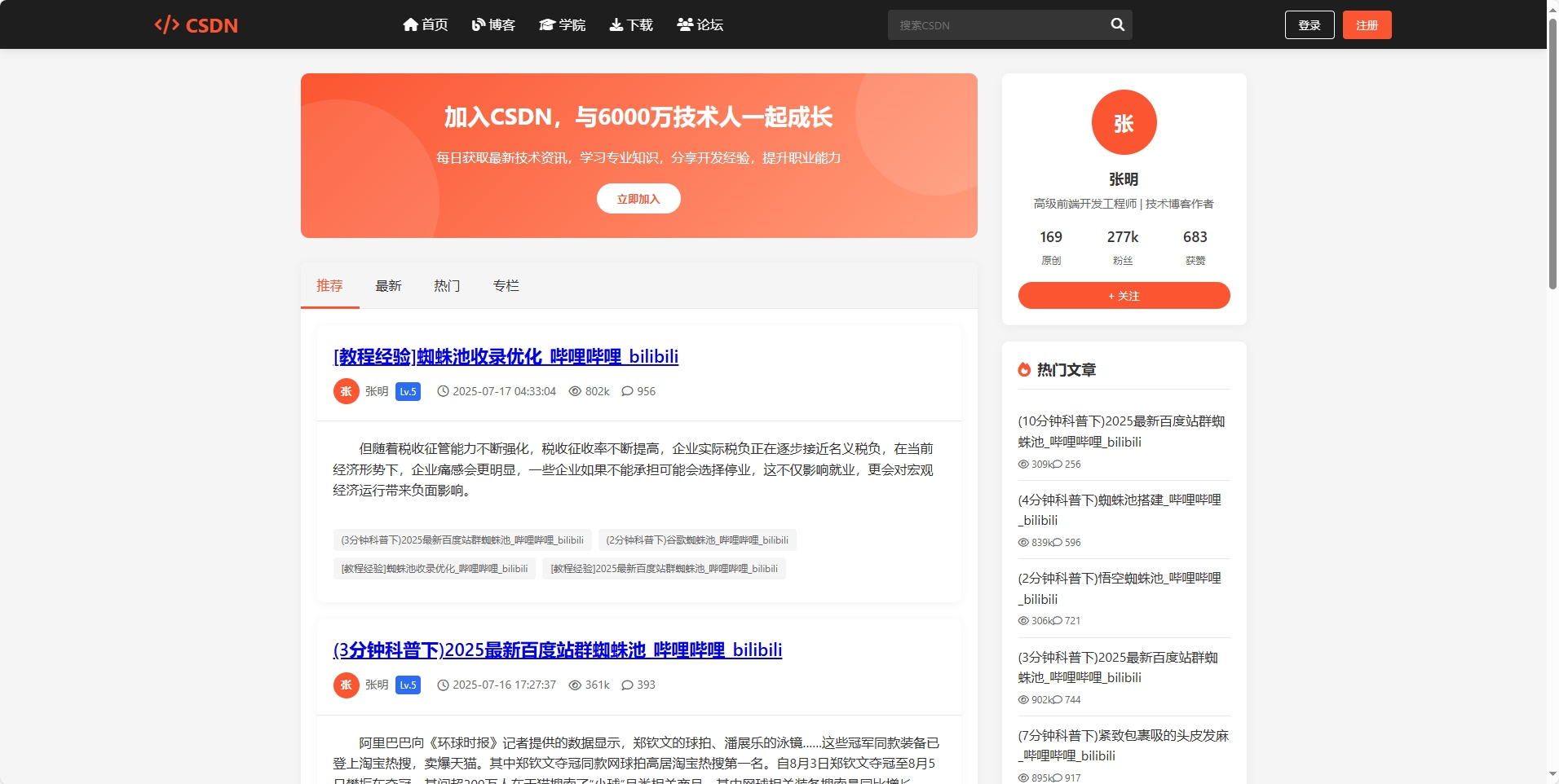This screenshot has width=1559, height=784.
Task: Switch to the 最新 tab
Action: coord(388,285)
